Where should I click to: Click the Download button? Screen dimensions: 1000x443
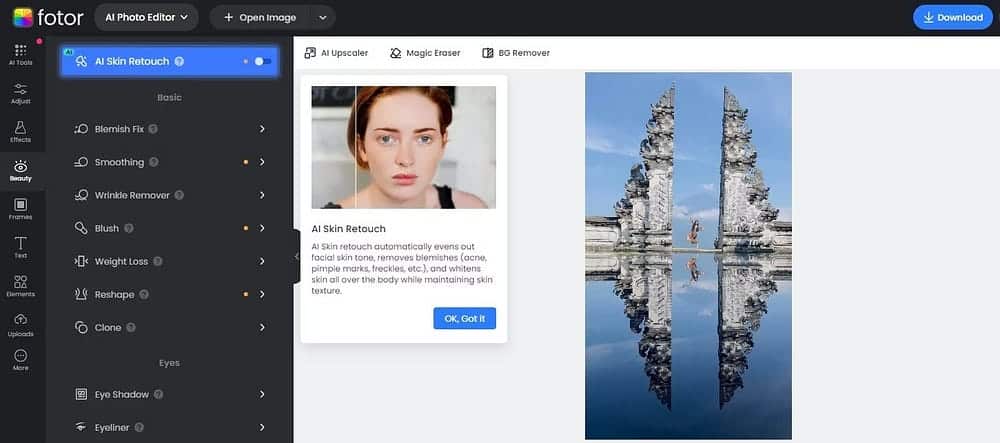click(x=952, y=17)
